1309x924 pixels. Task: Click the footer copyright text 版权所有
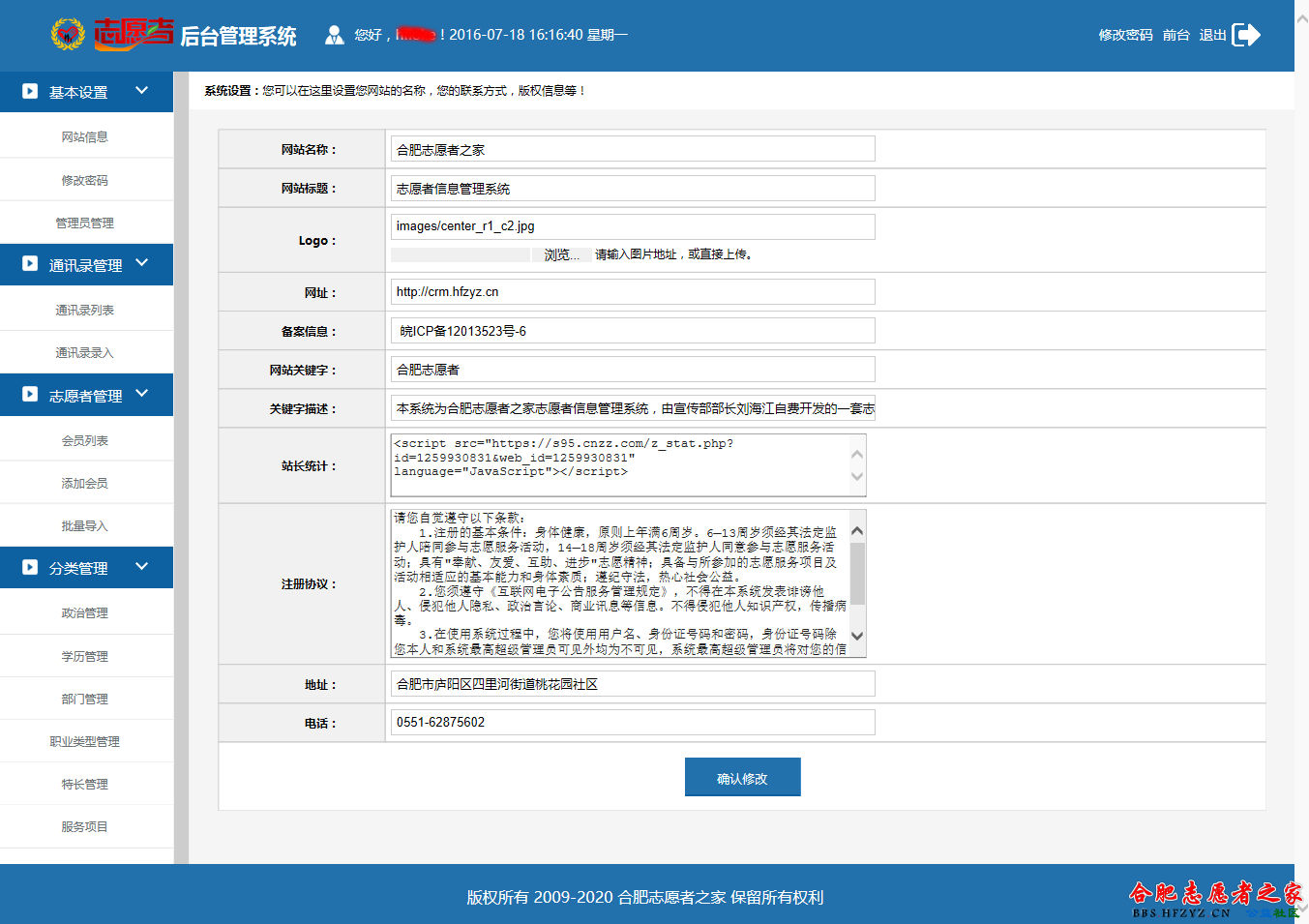click(x=644, y=897)
